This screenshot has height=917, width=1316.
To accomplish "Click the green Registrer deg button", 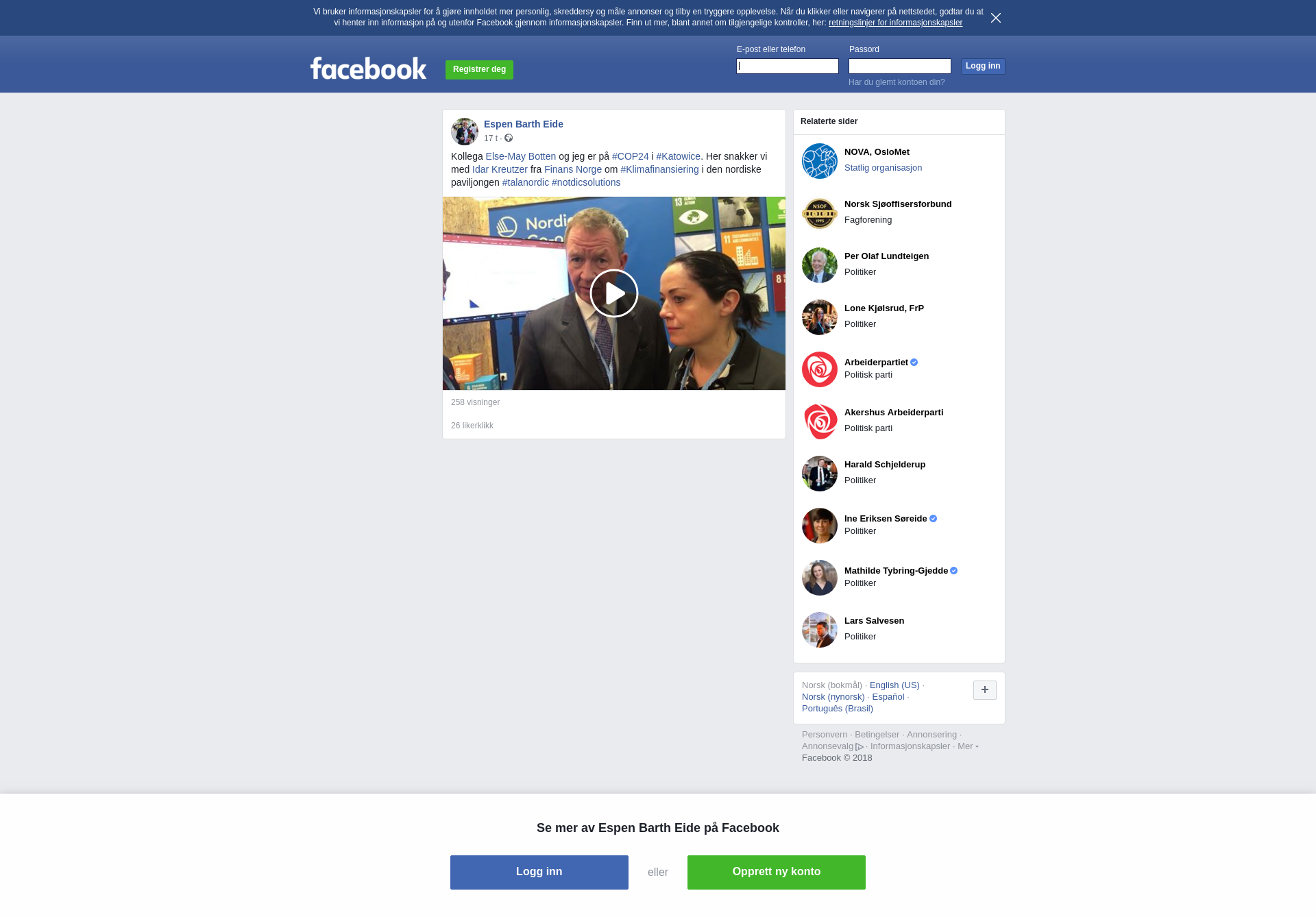I will click(x=479, y=69).
